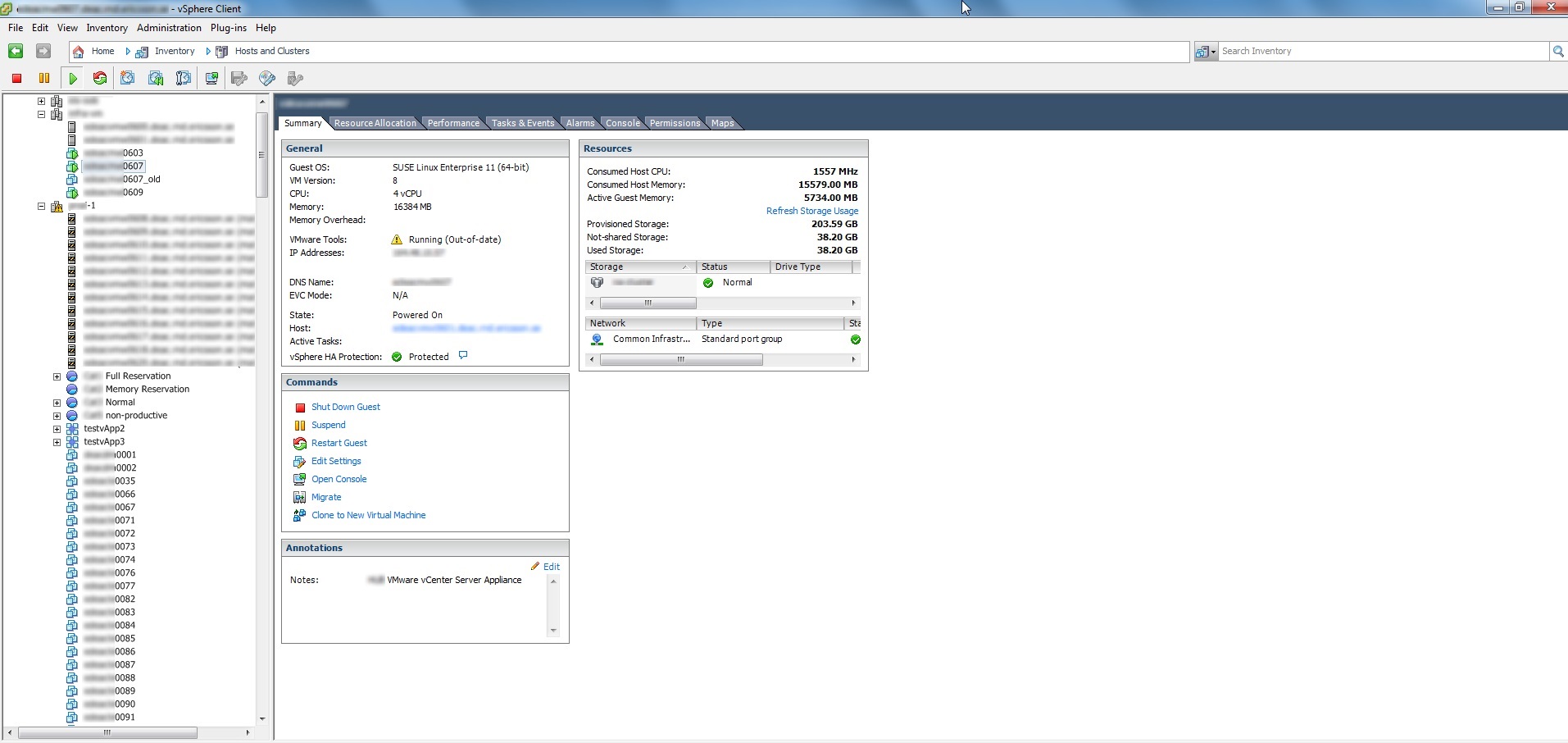Switch to the Performance tab
The image size is (1568, 743).
pyautogui.click(x=453, y=123)
